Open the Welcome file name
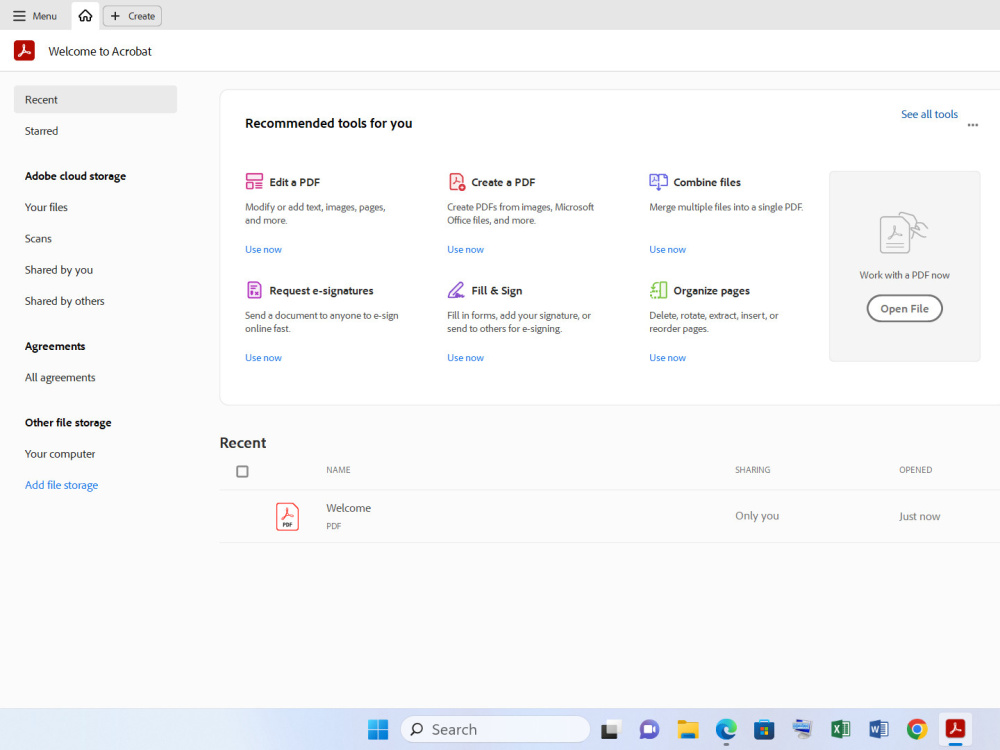The width and height of the screenshot is (1000, 750). tap(348, 508)
